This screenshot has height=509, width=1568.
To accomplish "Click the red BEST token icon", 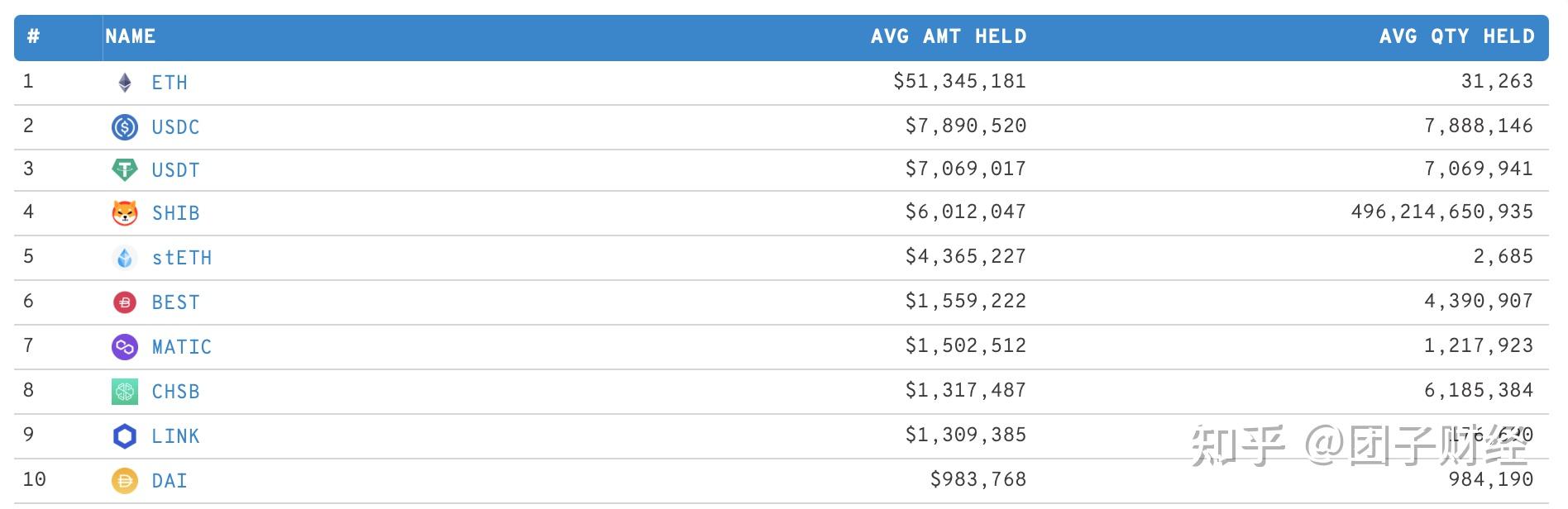I will coord(125,302).
